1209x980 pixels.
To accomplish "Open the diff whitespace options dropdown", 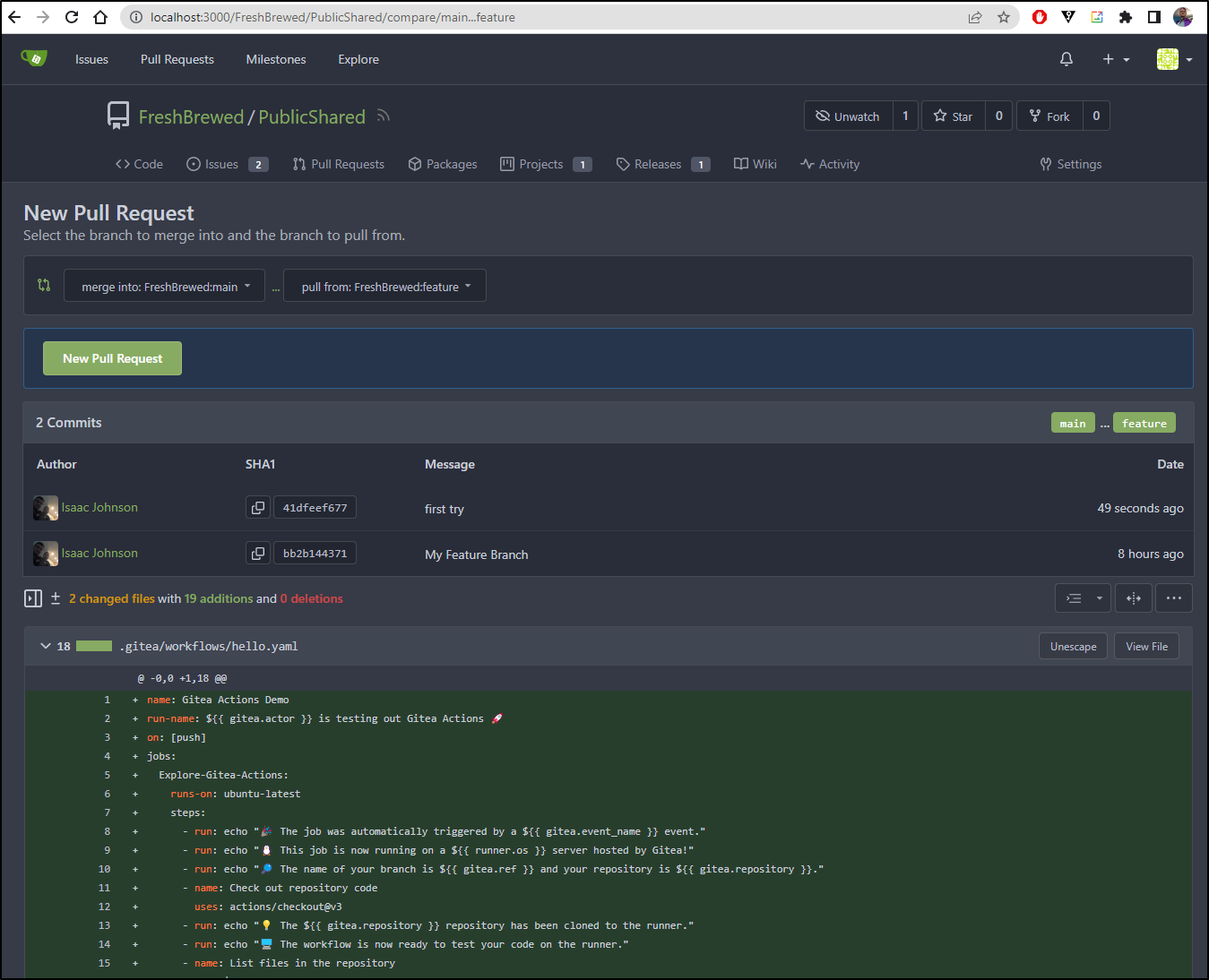I will coord(1084,597).
